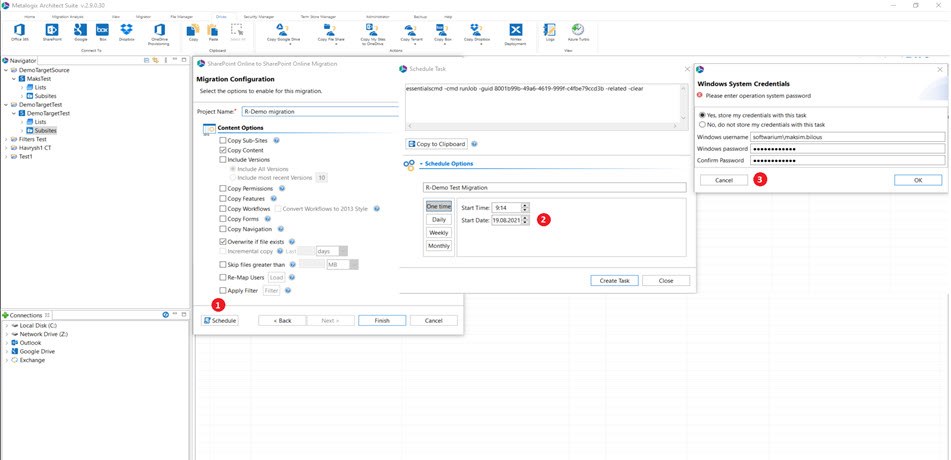Image resolution: width=951 pixels, height=460 pixels.
Task: Click the SharePoint connect icon in ribbon
Action: coord(52,32)
